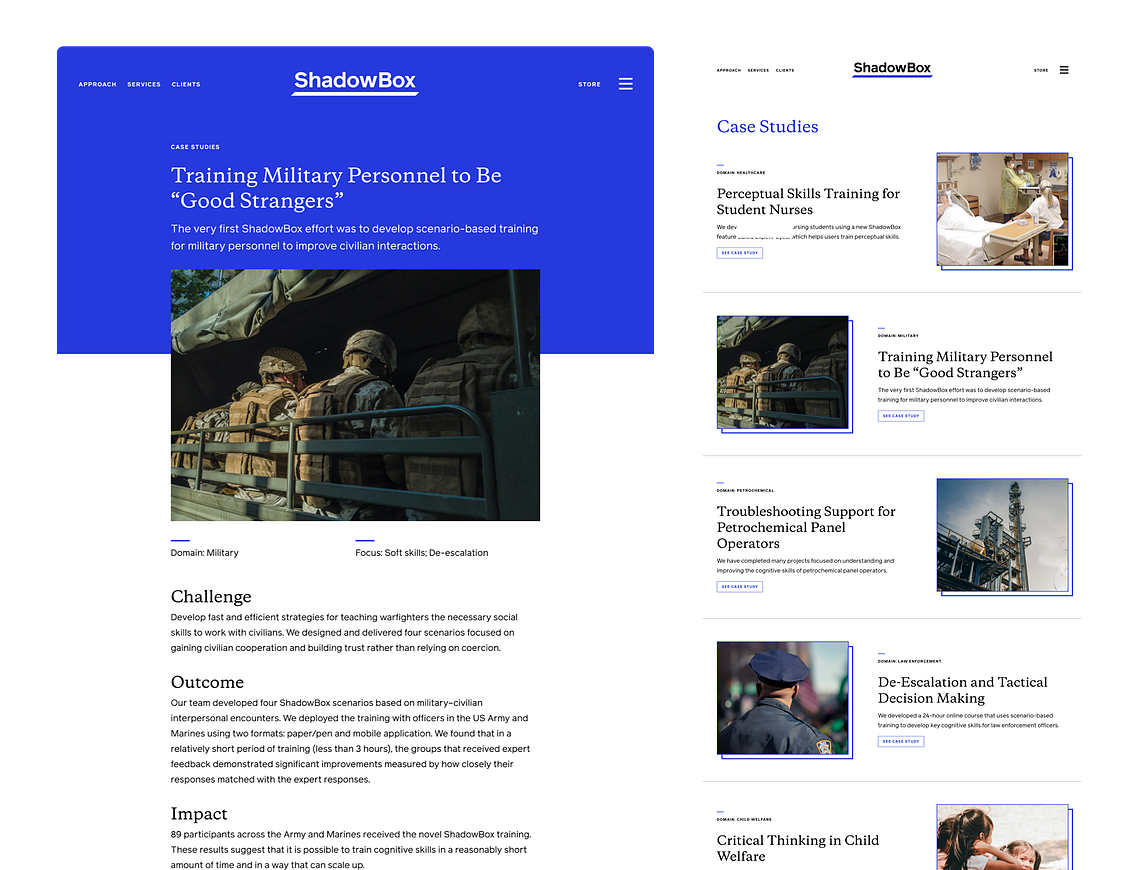Open Services in blue header navigation
This screenshot has height=870, width=1139.
[144, 84]
